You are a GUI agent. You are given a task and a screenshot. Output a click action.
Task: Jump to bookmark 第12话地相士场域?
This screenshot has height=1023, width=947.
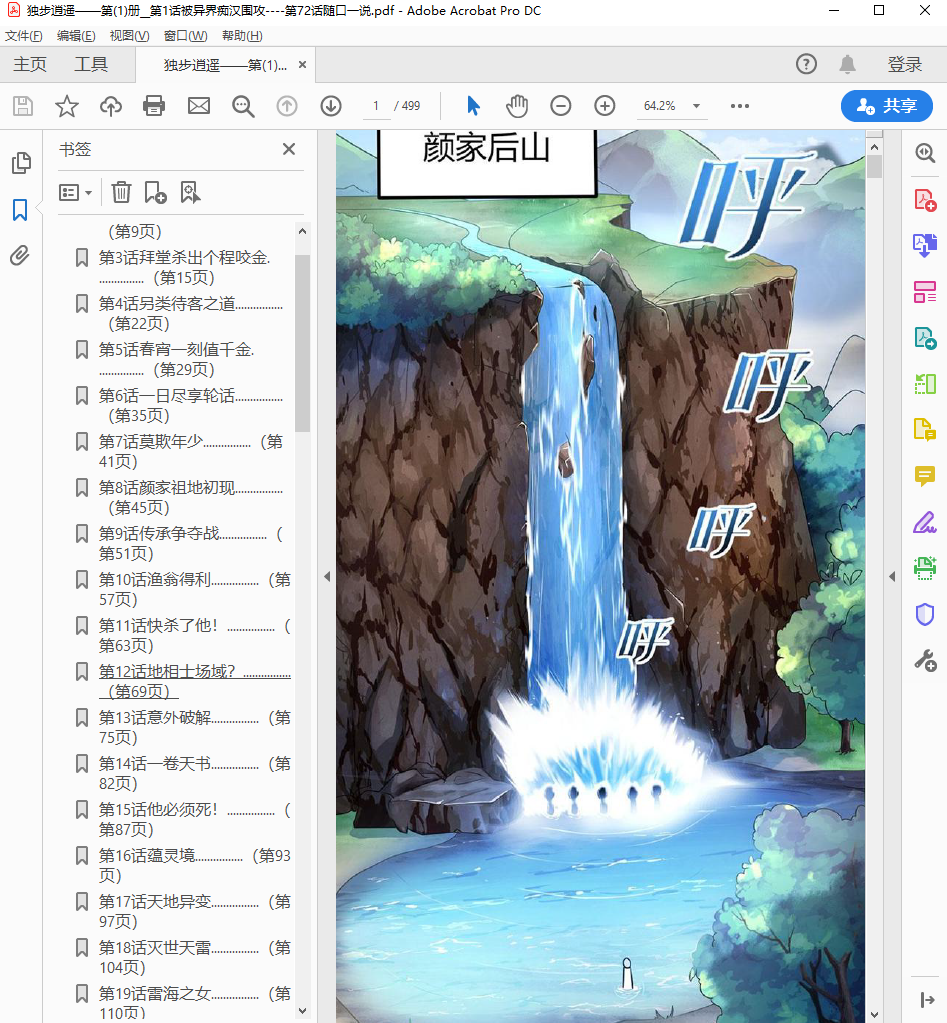[x=194, y=681]
